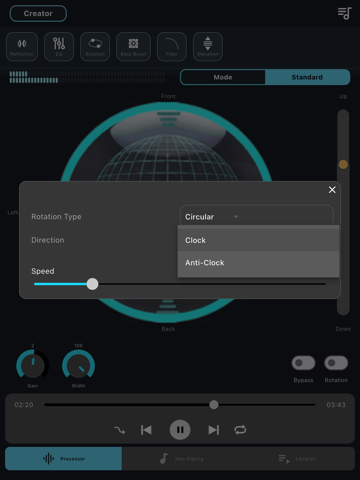Toggle the Bypass switch

tap(303, 363)
